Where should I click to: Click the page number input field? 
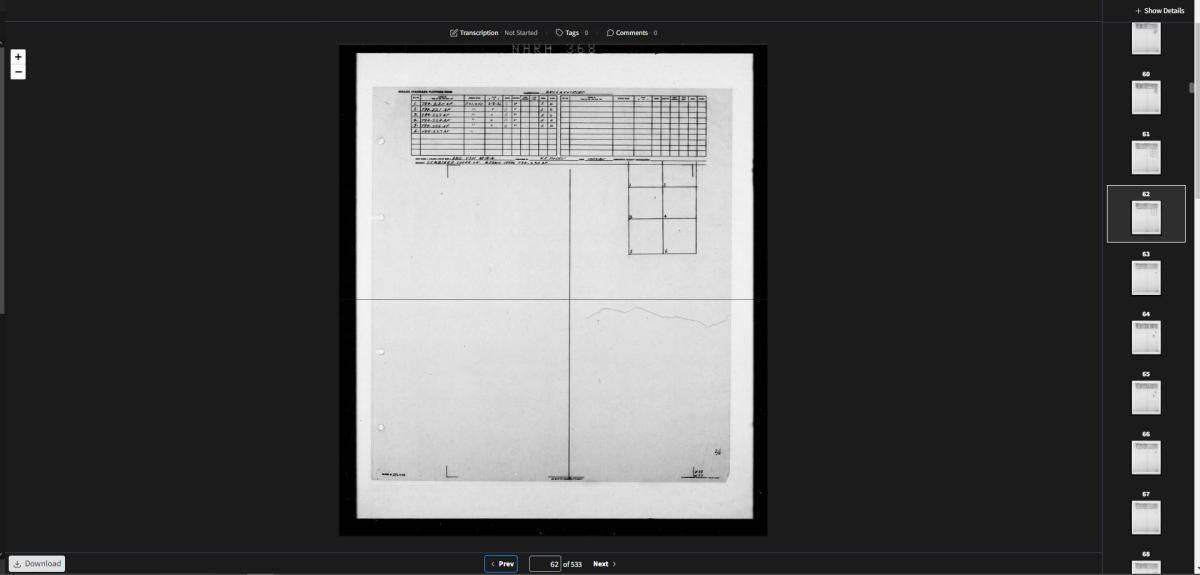point(544,564)
